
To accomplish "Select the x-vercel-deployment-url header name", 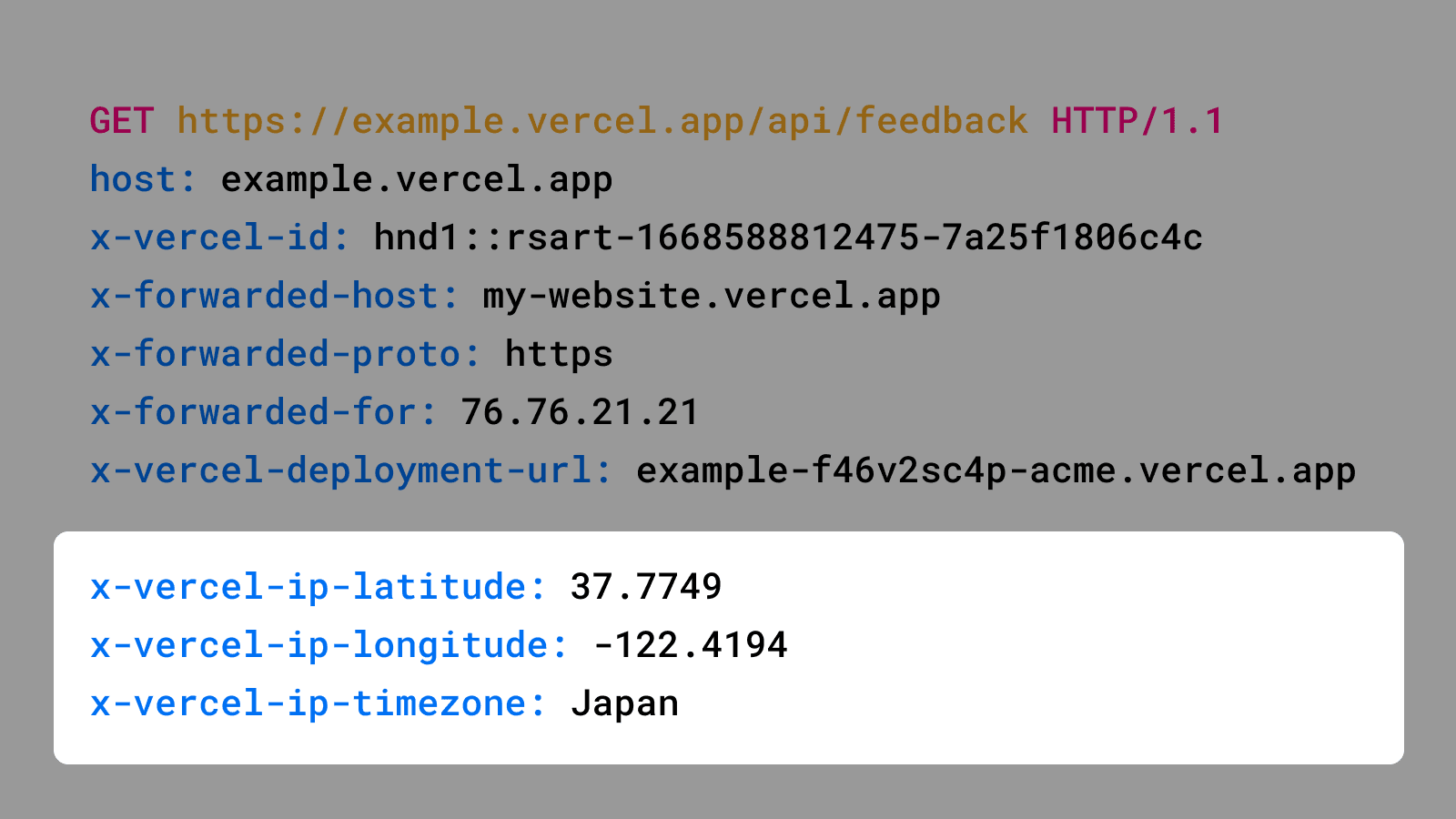I will tap(350, 470).
